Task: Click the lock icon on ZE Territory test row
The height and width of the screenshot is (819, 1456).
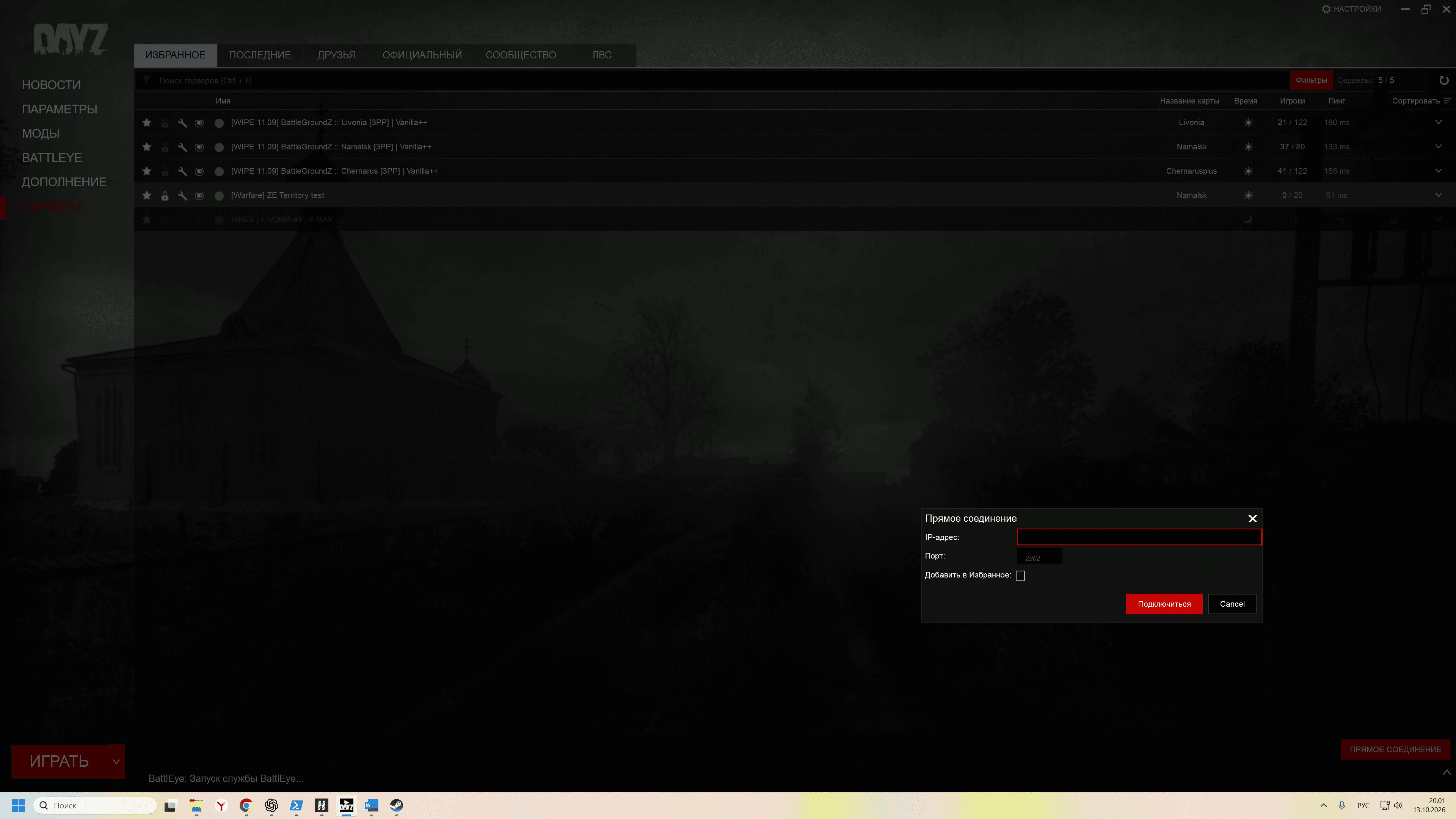Action: 165,196
